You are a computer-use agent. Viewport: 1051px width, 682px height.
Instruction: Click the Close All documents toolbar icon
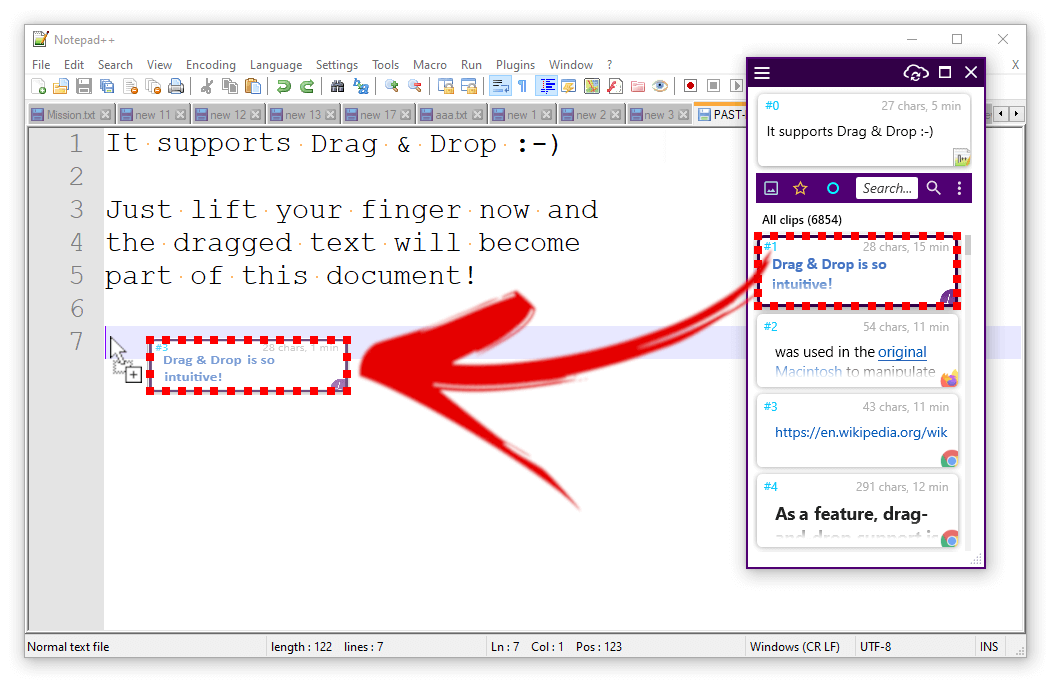tap(153, 86)
